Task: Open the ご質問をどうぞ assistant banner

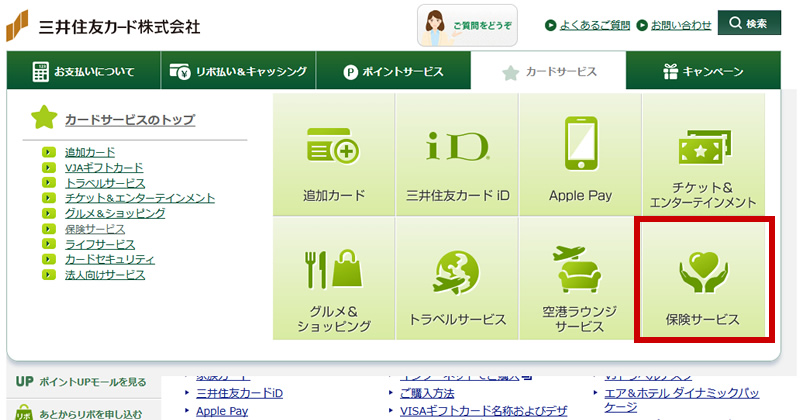Action: (467, 26)
